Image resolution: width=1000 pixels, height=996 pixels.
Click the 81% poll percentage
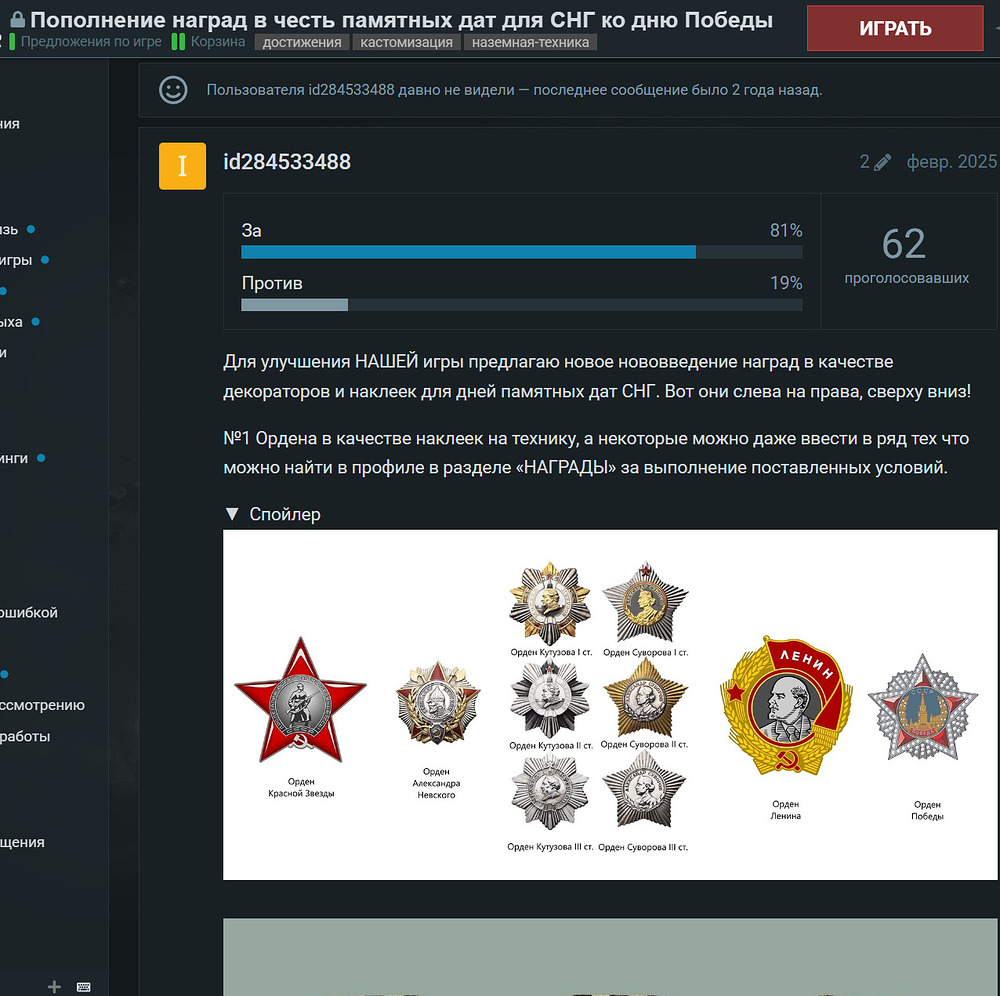pyautogui.click(x=786, y=230)
